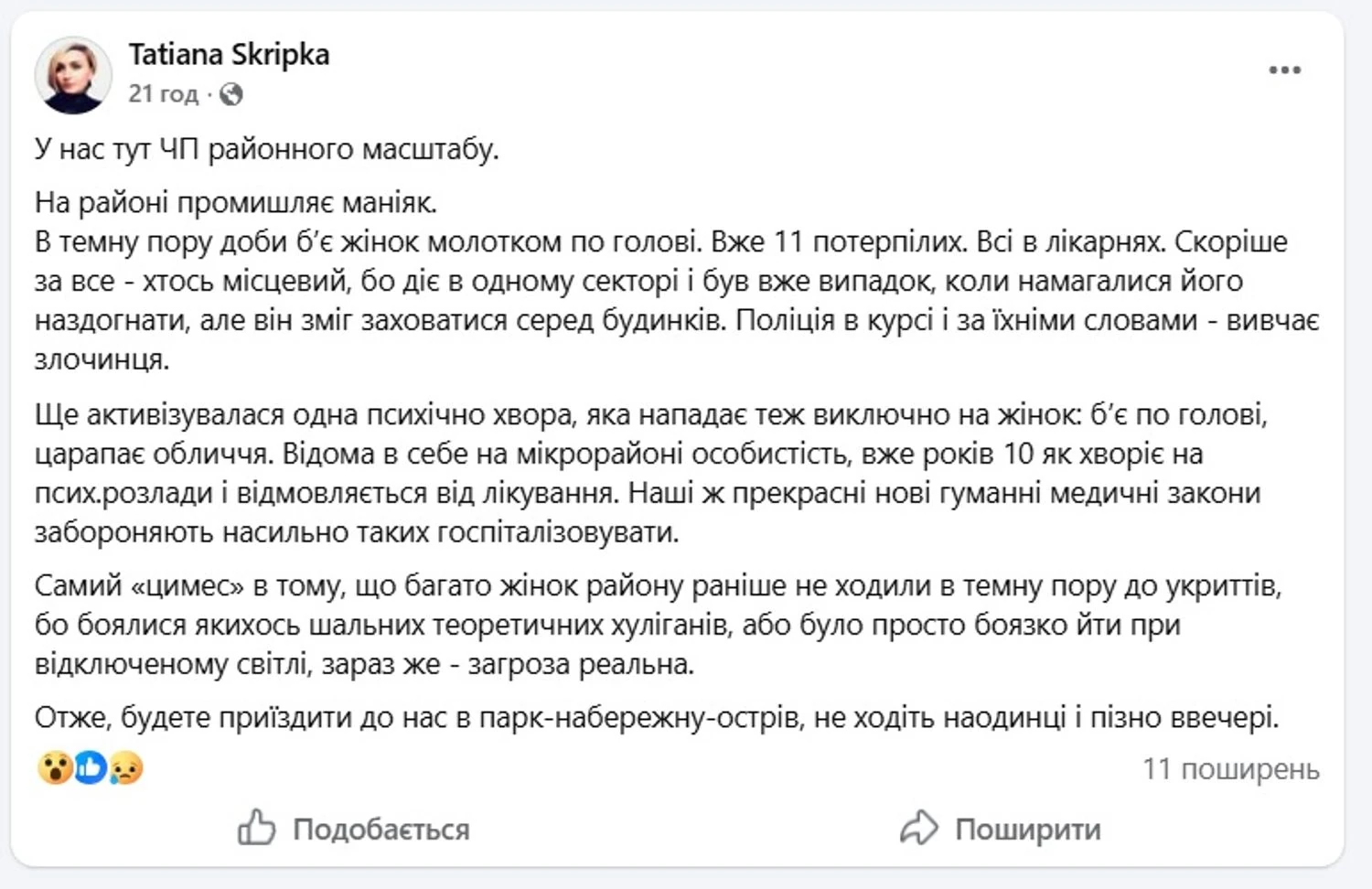Click the public audience globe icon
1372x889 pixels.
[x=230, y=94]
